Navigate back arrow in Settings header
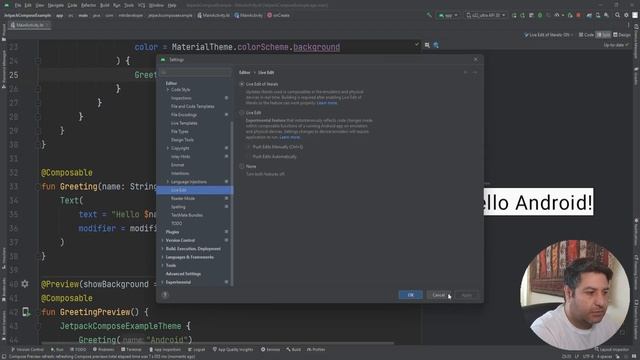 point(465,72)
